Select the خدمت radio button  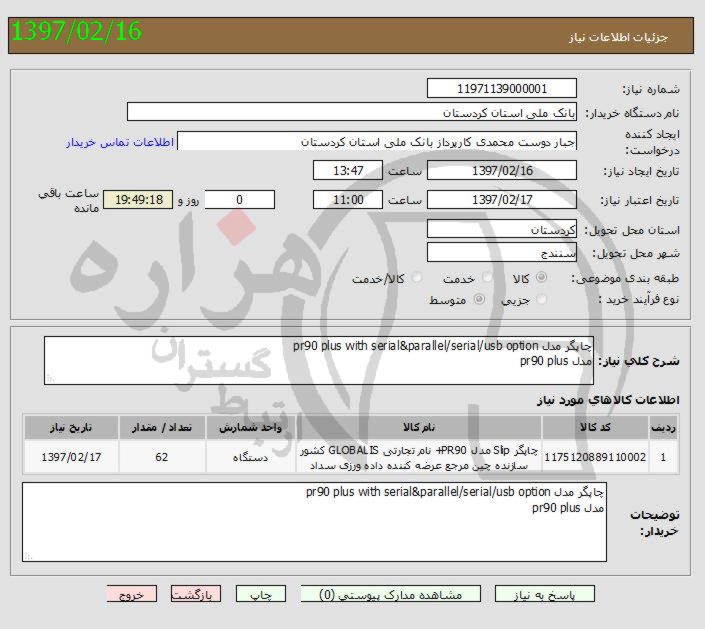pyautogui.click(x=487, y=277)
